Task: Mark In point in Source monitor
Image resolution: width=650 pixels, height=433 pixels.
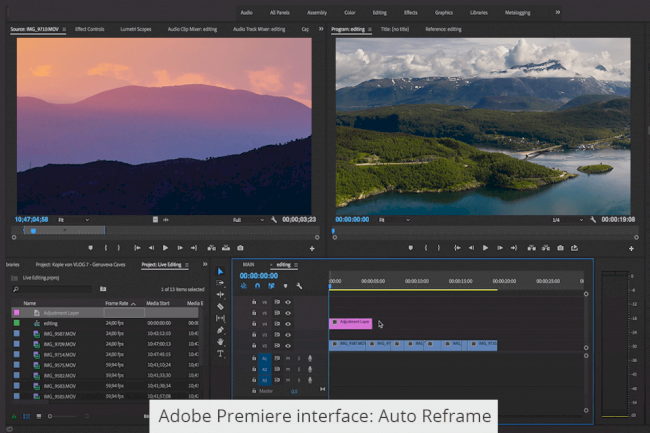Action: [106, 248]
